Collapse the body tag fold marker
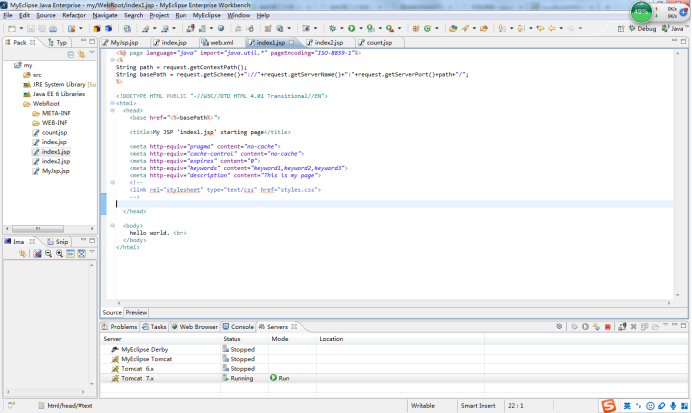This screenshot has width=692, height=413. [113, 225]
